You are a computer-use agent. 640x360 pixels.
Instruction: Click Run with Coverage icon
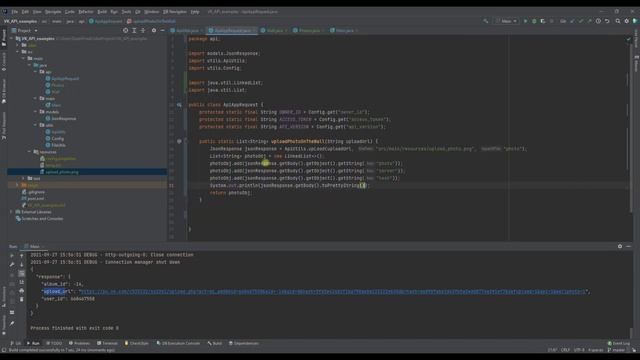tap(543, 21)
